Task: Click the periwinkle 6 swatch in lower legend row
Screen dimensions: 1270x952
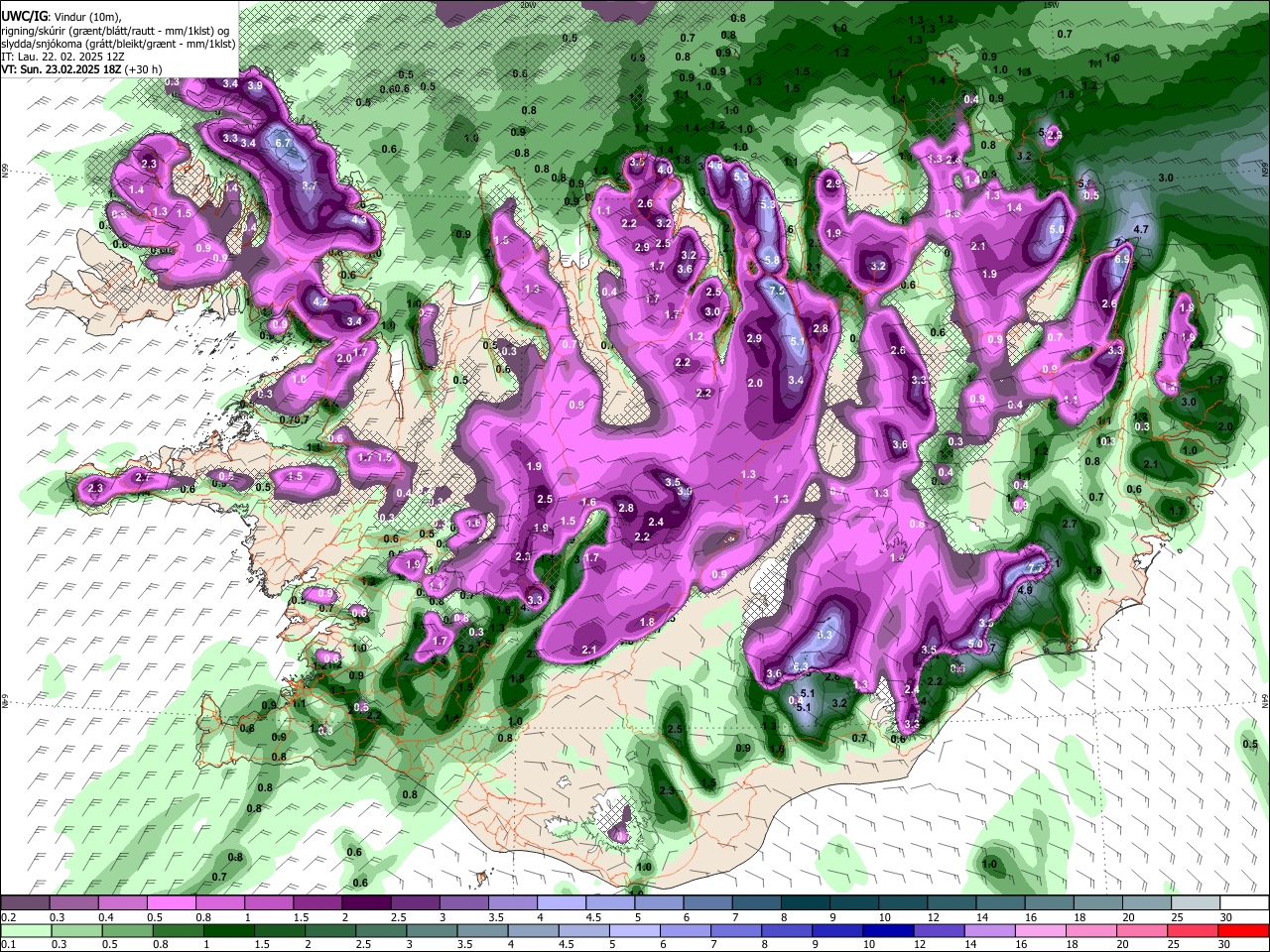Action: (684, 930)
